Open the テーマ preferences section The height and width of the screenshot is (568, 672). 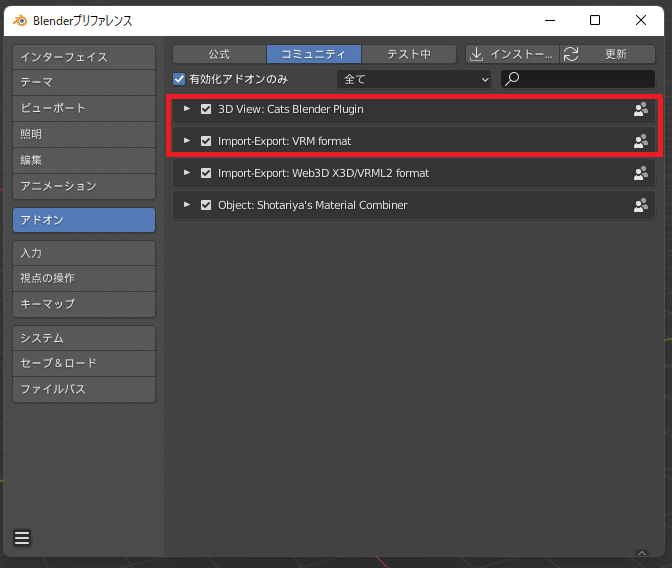click(84, 82)
